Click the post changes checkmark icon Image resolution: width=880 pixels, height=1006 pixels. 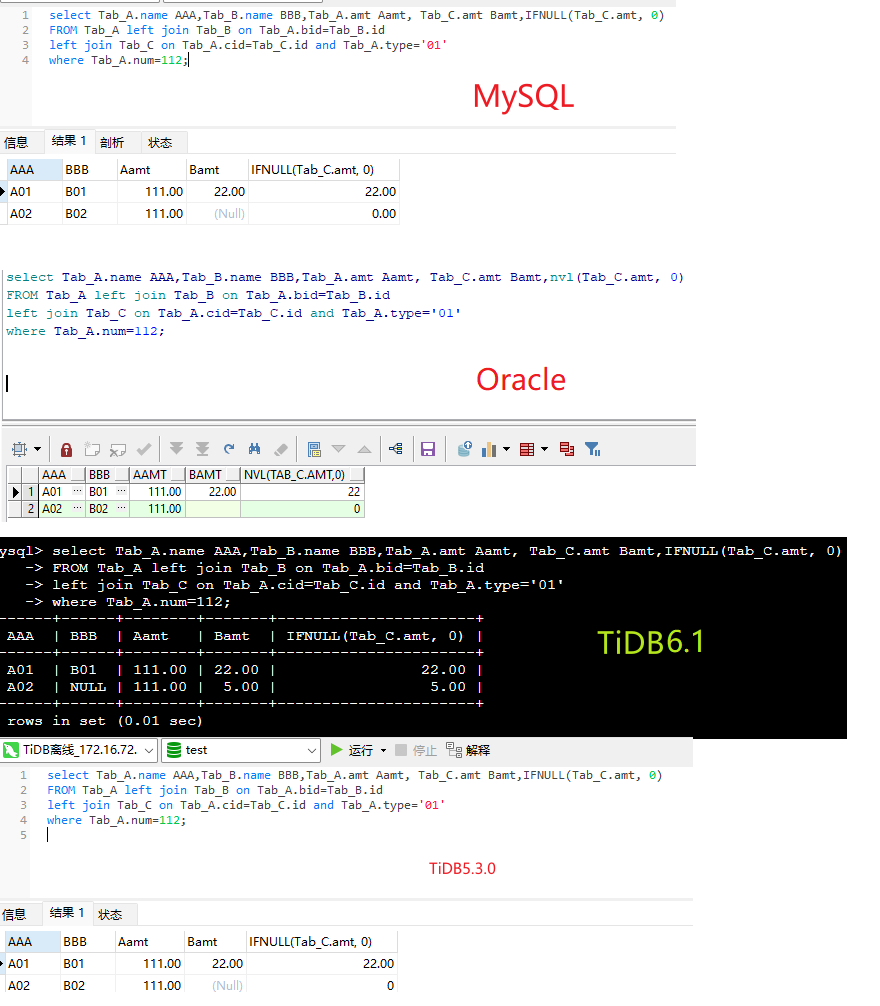coord(144,448)
